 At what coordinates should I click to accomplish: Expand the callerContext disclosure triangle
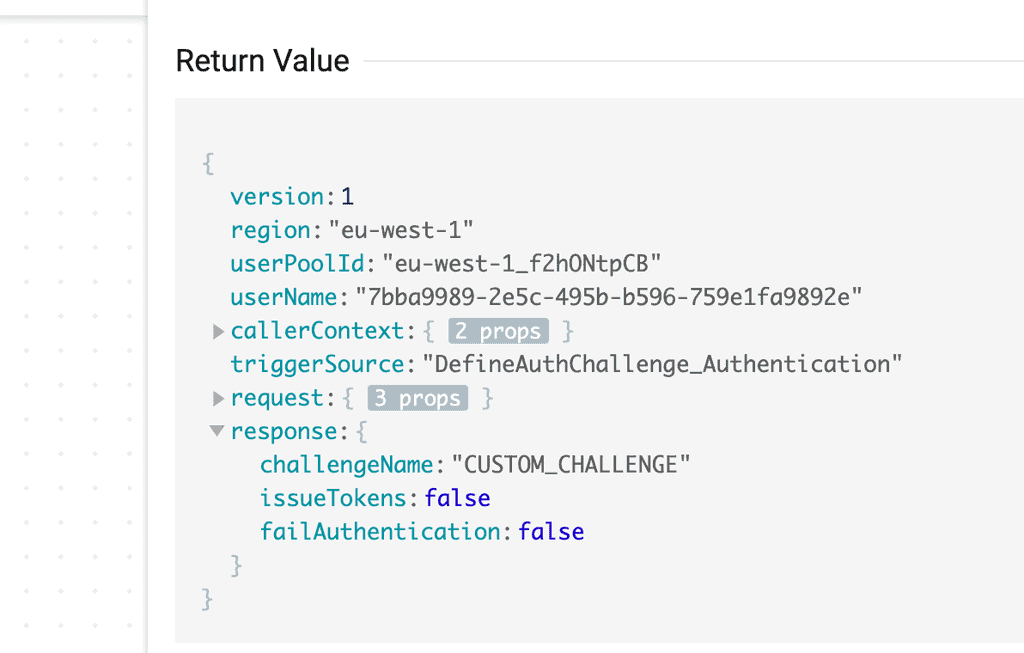pos(218,331)
